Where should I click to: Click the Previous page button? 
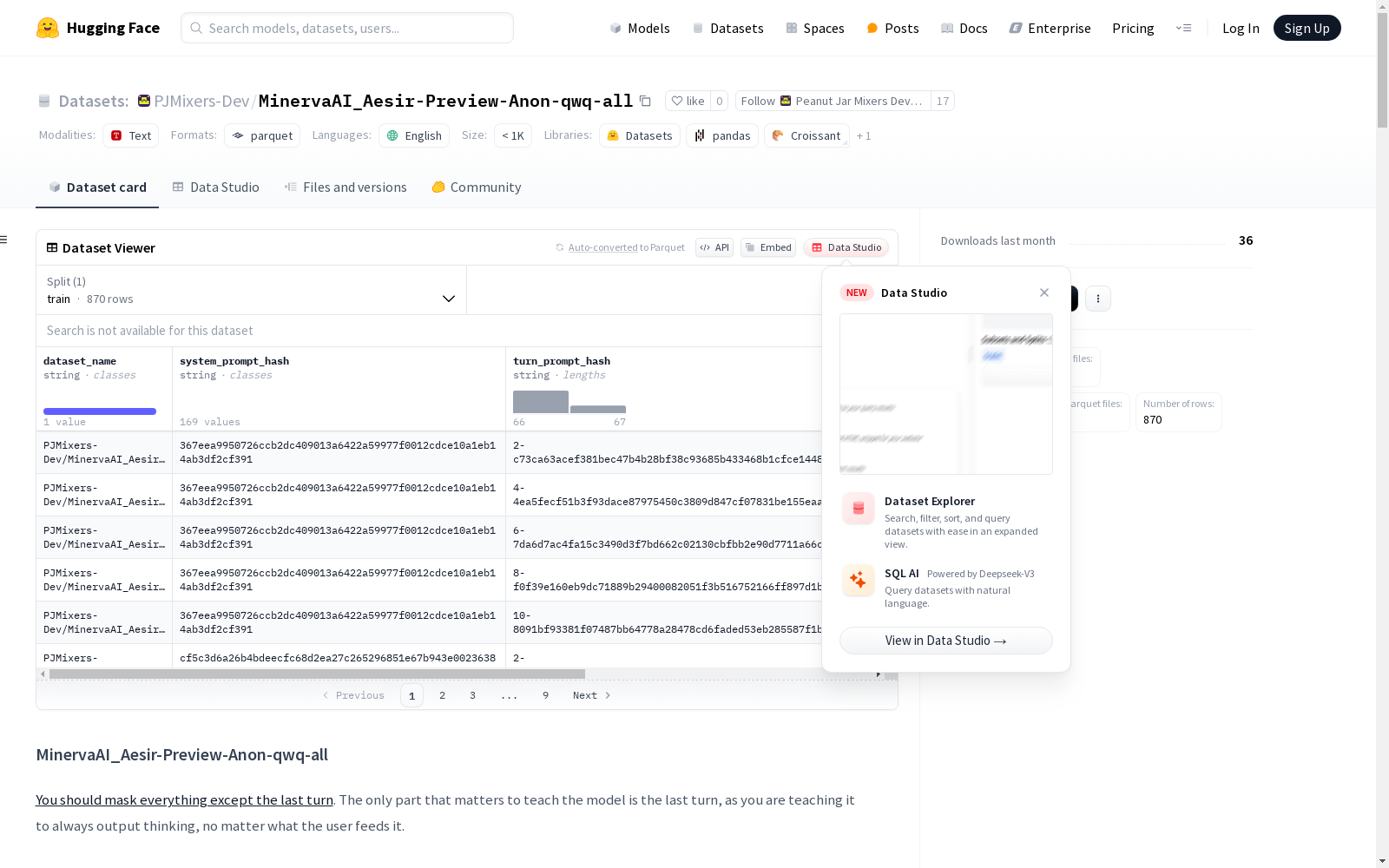pos(353,695)
